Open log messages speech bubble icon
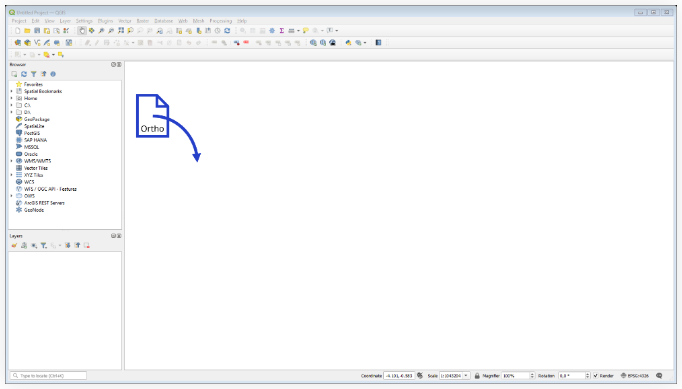 [x=659, y=376]
